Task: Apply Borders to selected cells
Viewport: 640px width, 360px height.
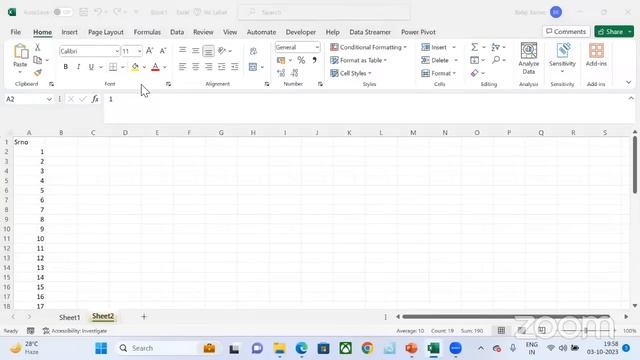Action: click(113, 67)
